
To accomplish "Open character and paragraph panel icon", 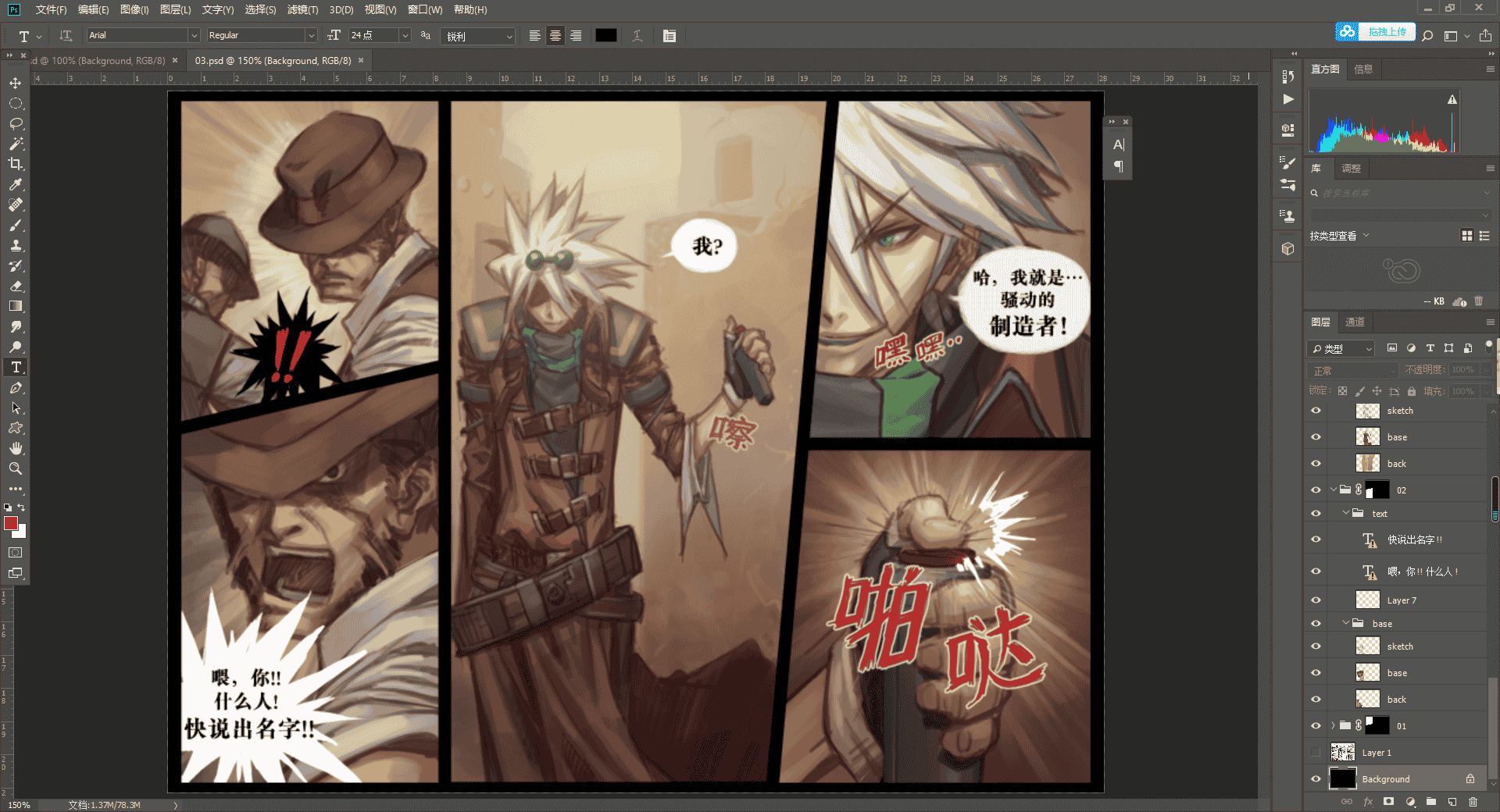I will tap(670, 36).
